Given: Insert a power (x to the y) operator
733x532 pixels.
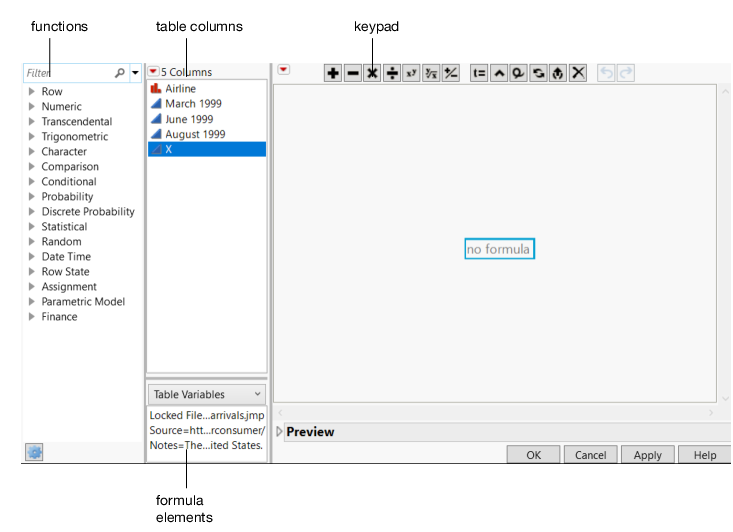Looking at the screenshot, I should tap(411, 73).
